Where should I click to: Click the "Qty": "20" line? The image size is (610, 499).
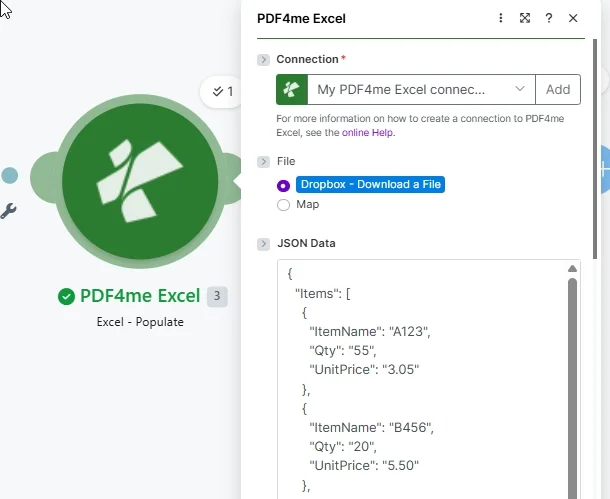coord(343,446)
